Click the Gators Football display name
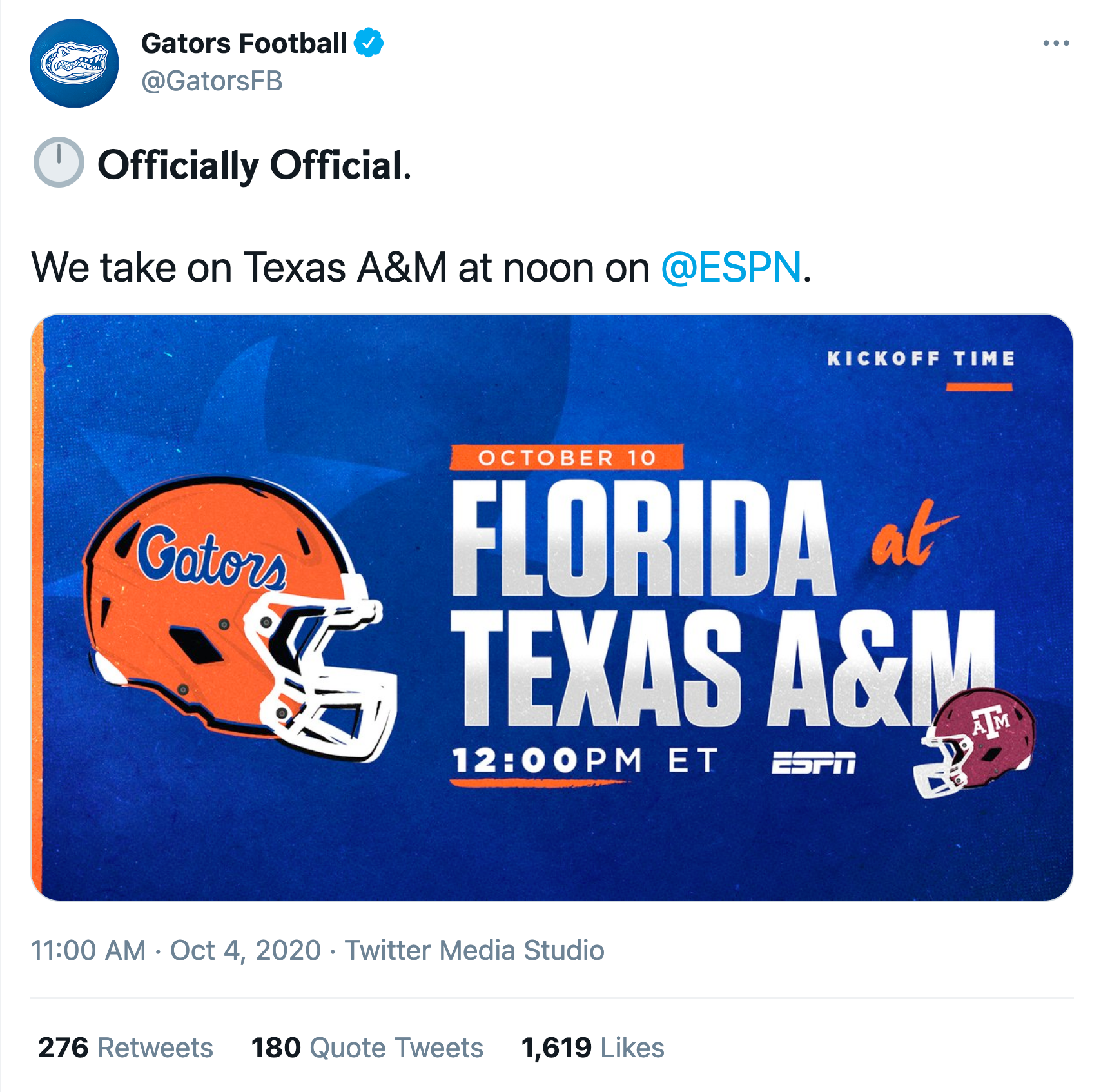The image size is (1101, 1092). tap(244, 43)
